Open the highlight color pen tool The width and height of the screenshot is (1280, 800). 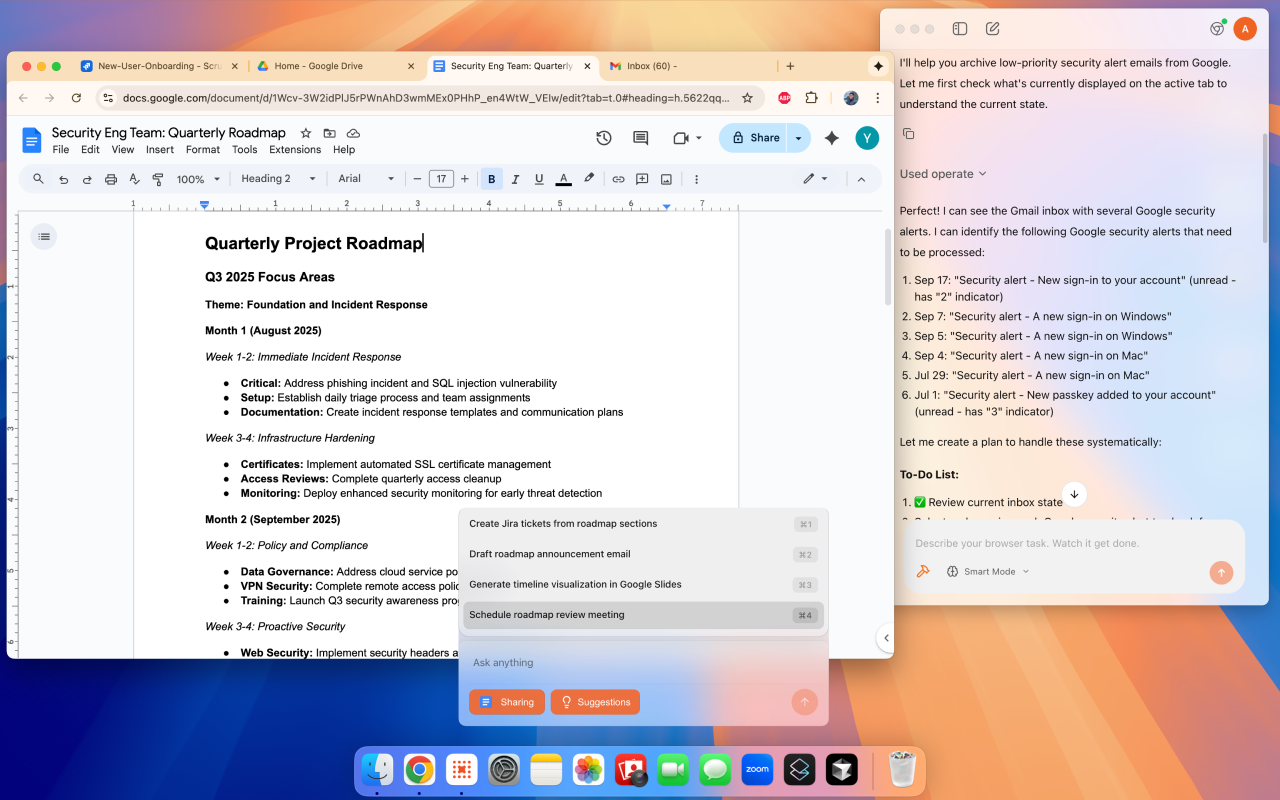click(589, 179)
